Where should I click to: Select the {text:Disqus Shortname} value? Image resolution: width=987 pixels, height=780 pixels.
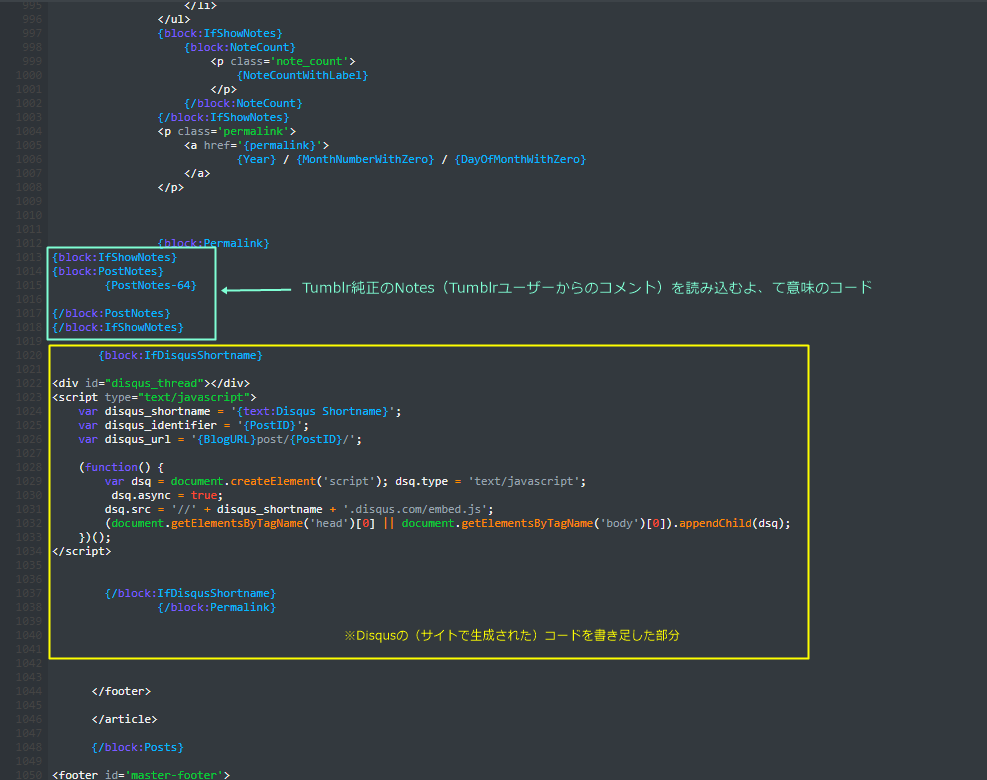tap(312, 411)
